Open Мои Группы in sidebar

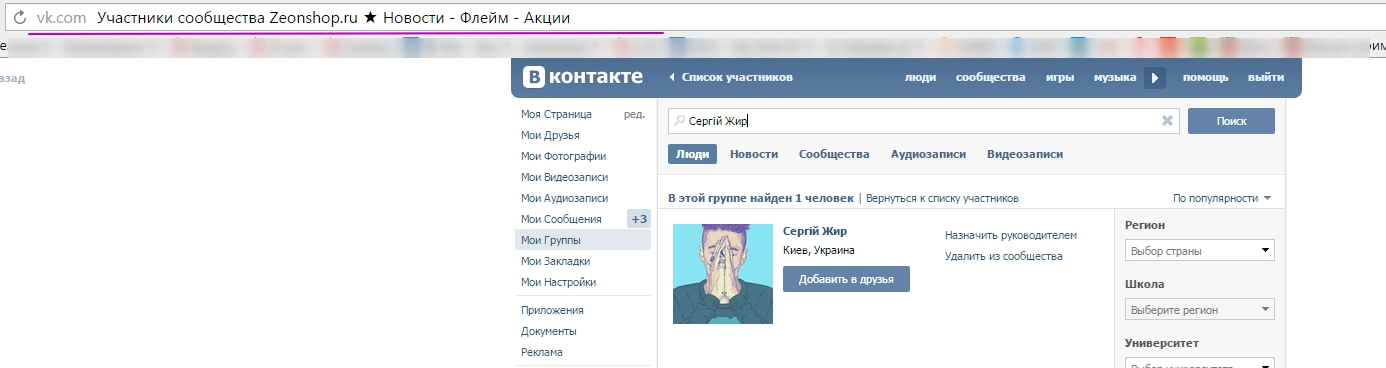coord(583,240)
